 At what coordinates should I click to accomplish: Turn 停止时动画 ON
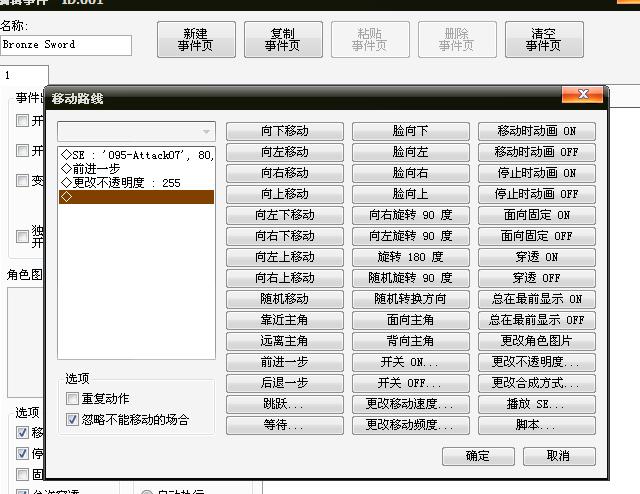(x=537, y=173)
